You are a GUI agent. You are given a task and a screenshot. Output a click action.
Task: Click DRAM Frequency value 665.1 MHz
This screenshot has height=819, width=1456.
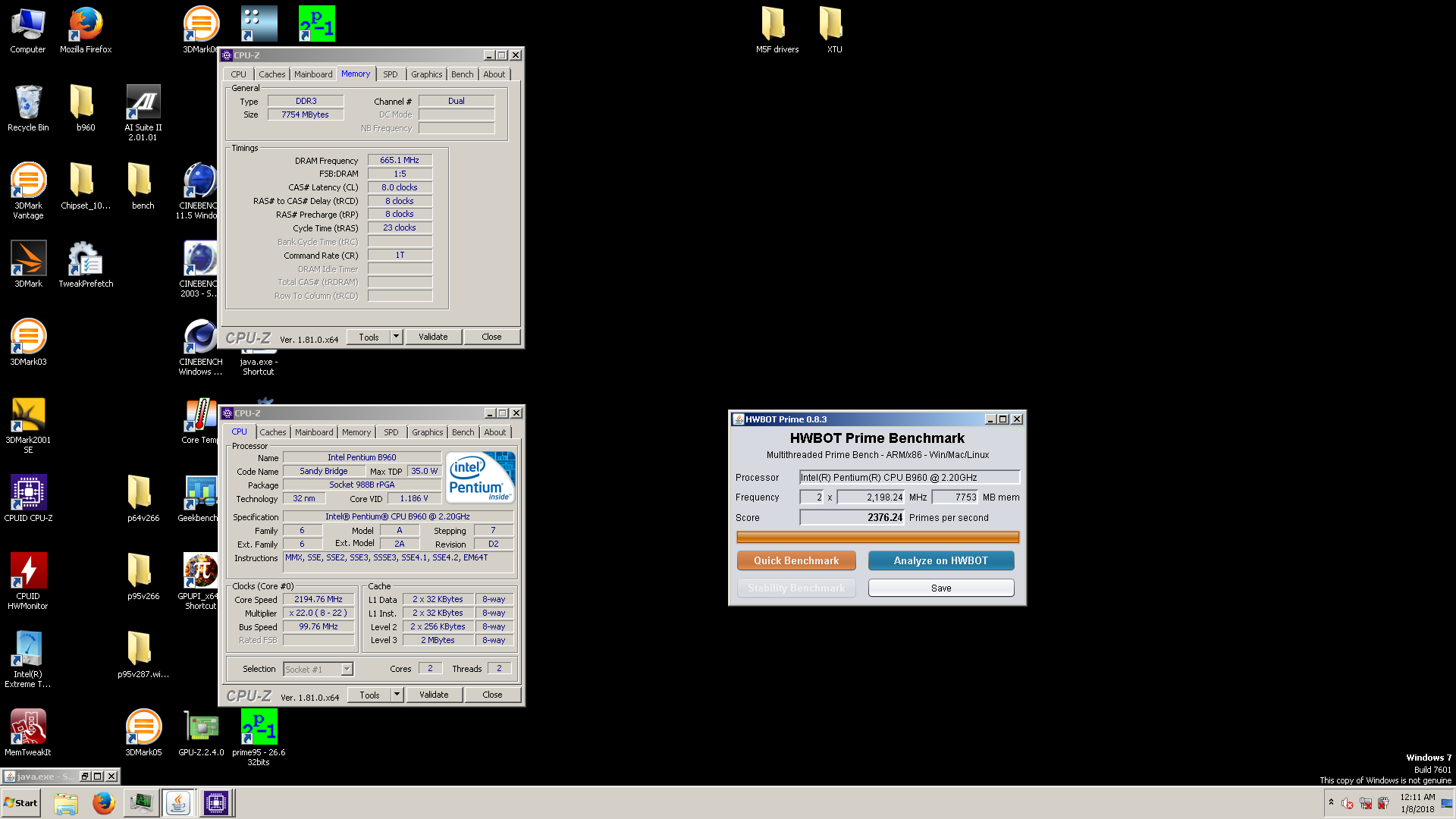pyautogui.click(x=400, y=160)
